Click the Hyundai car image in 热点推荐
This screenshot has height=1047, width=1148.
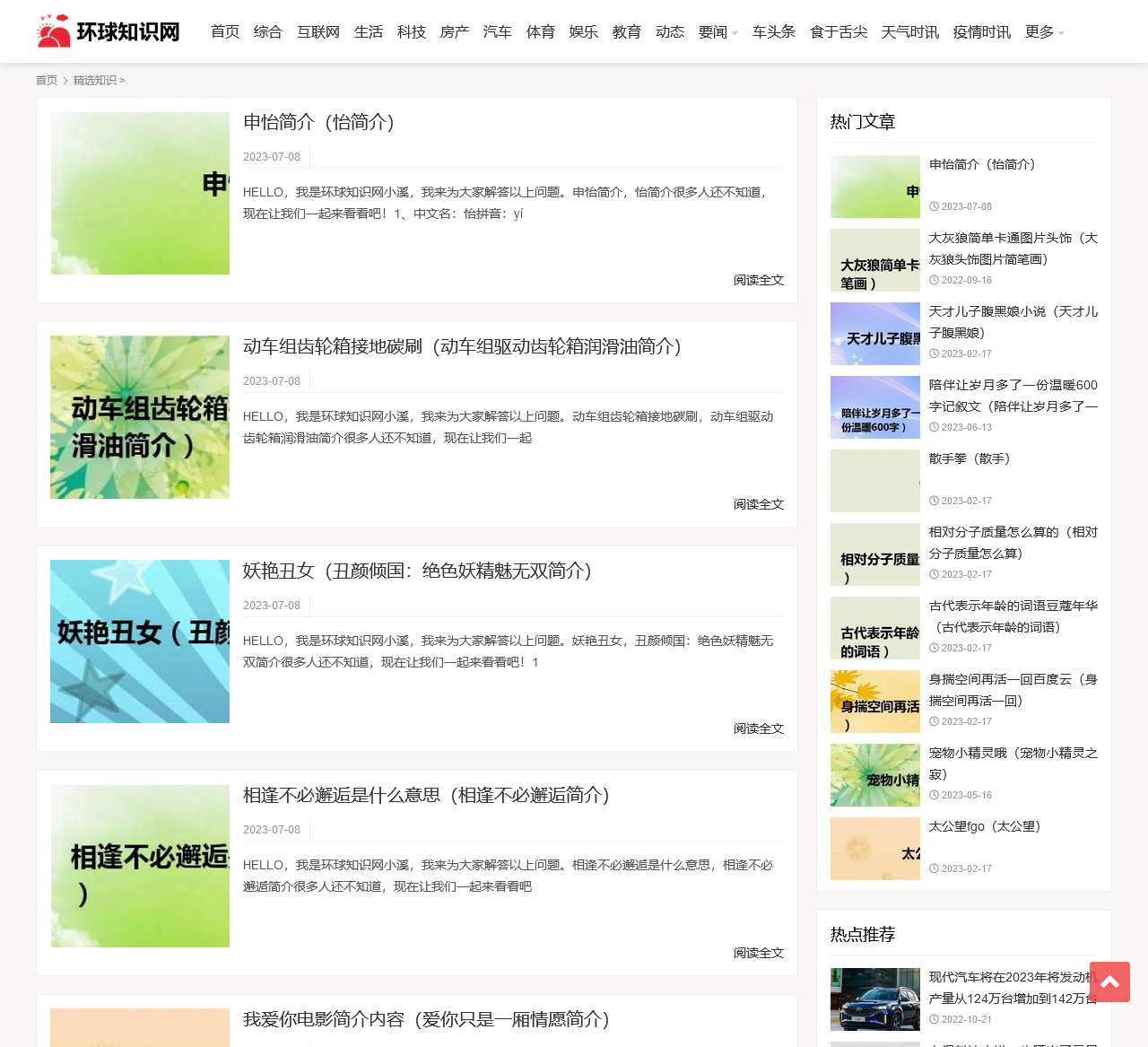click(875, 999)
